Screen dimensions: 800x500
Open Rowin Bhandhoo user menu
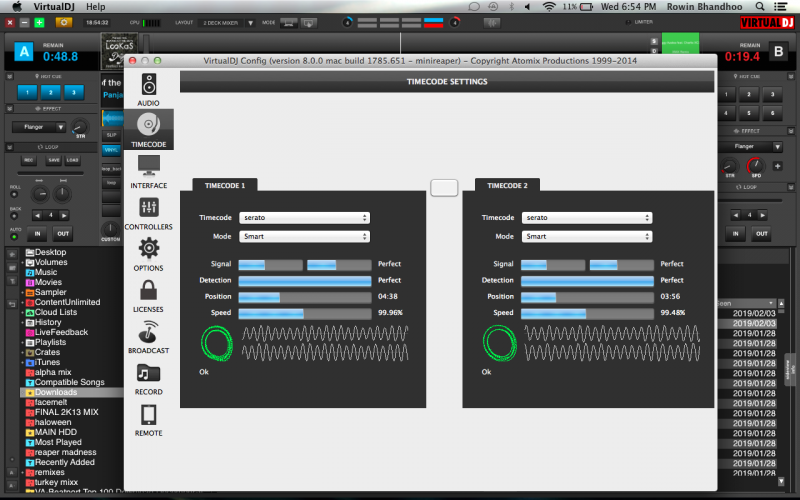pos(705,7)
